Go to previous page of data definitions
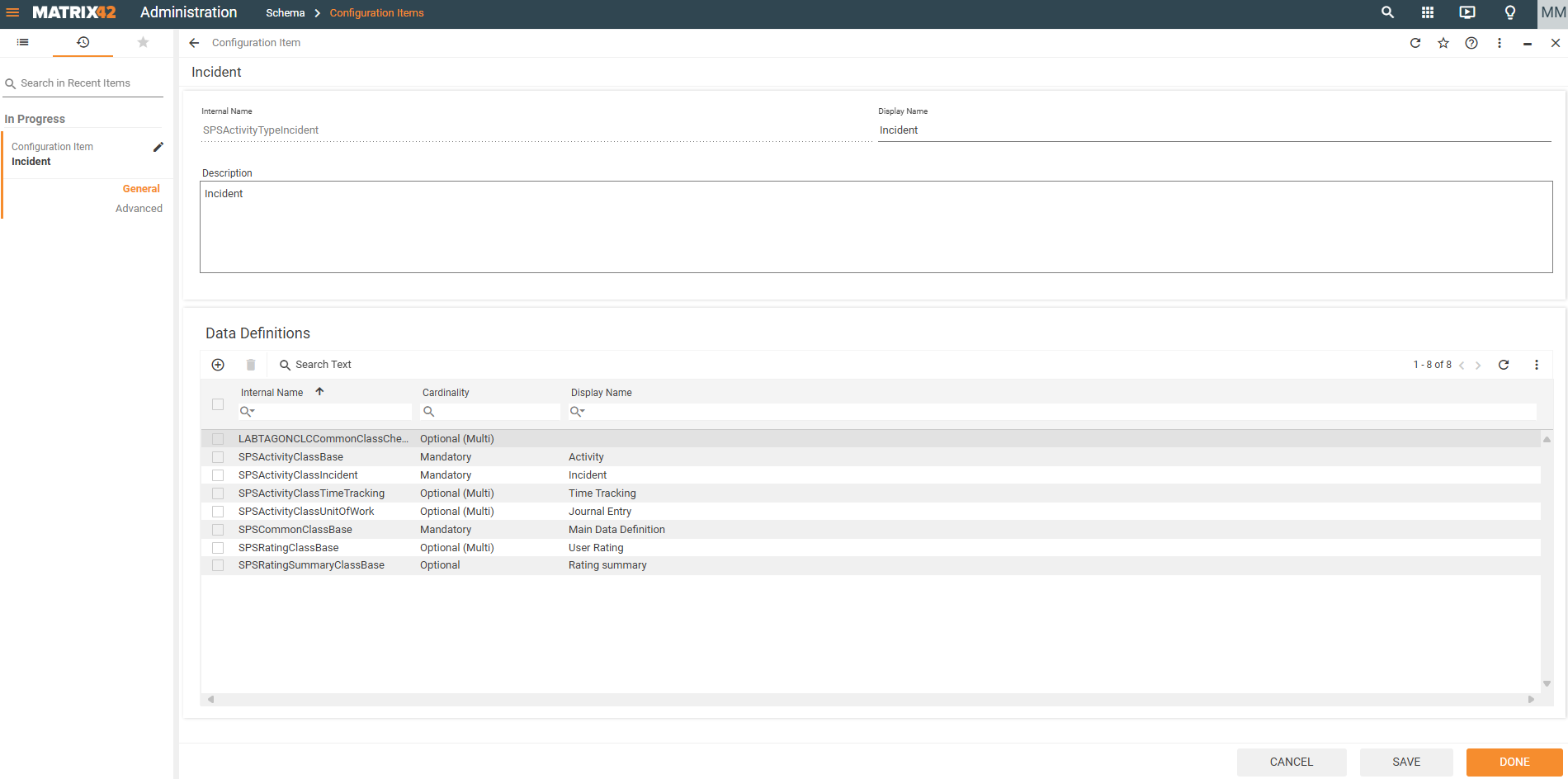This screenshot has width=1568, height=779. point(1462,365)
